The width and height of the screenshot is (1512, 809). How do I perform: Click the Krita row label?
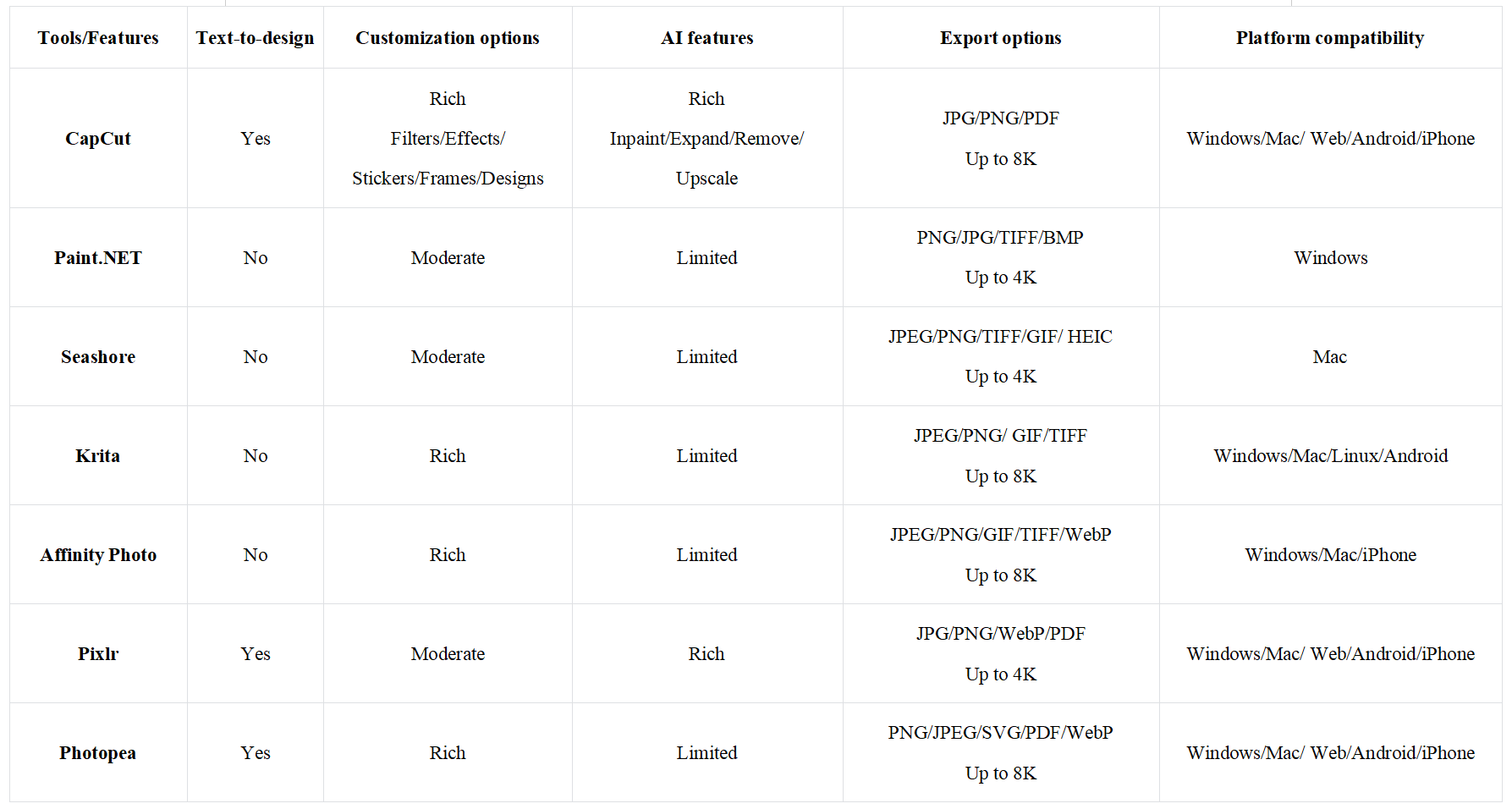pyautogui.click(x=98, y=456)
